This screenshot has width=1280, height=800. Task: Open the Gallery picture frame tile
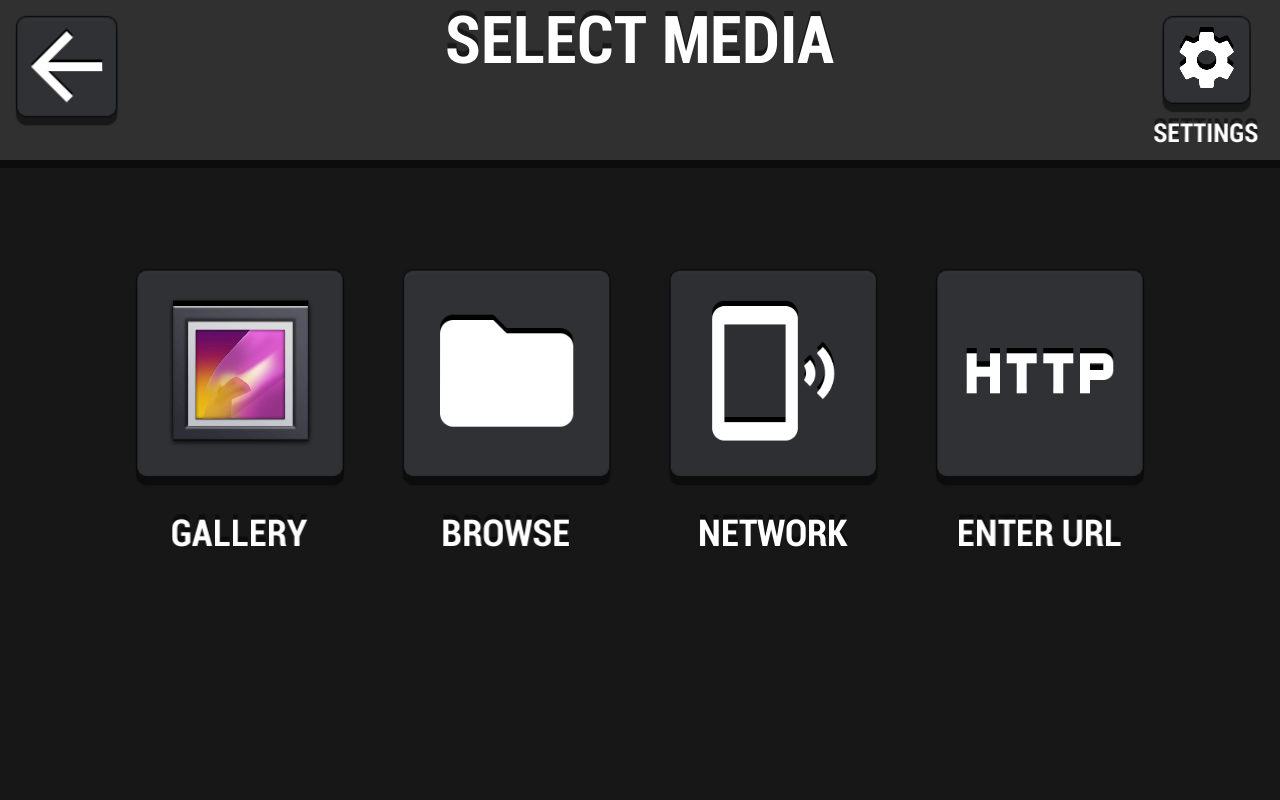(240, 374)
